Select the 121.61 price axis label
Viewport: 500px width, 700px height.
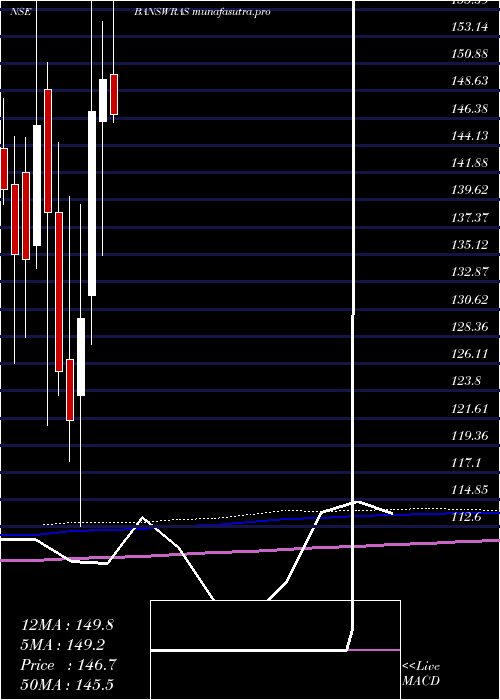470,408
